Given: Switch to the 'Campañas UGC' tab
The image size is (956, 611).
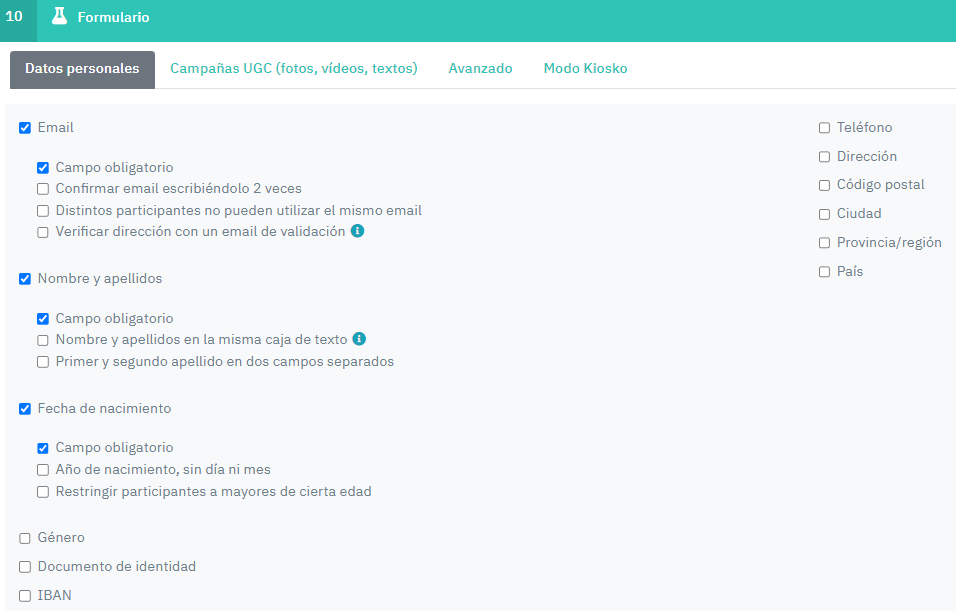Looking at the screenshot, I should coord(294,68).
